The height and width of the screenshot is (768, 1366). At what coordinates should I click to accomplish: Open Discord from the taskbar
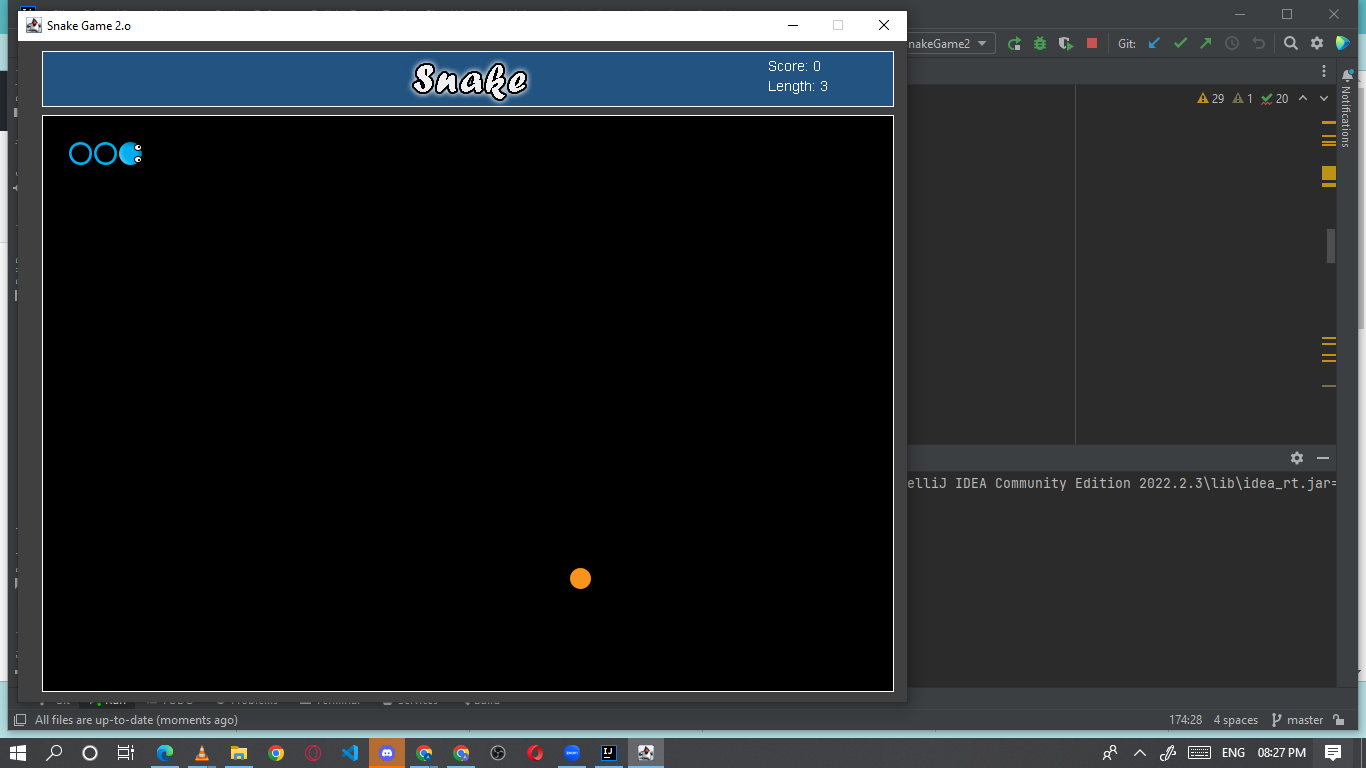coord(387,753)
